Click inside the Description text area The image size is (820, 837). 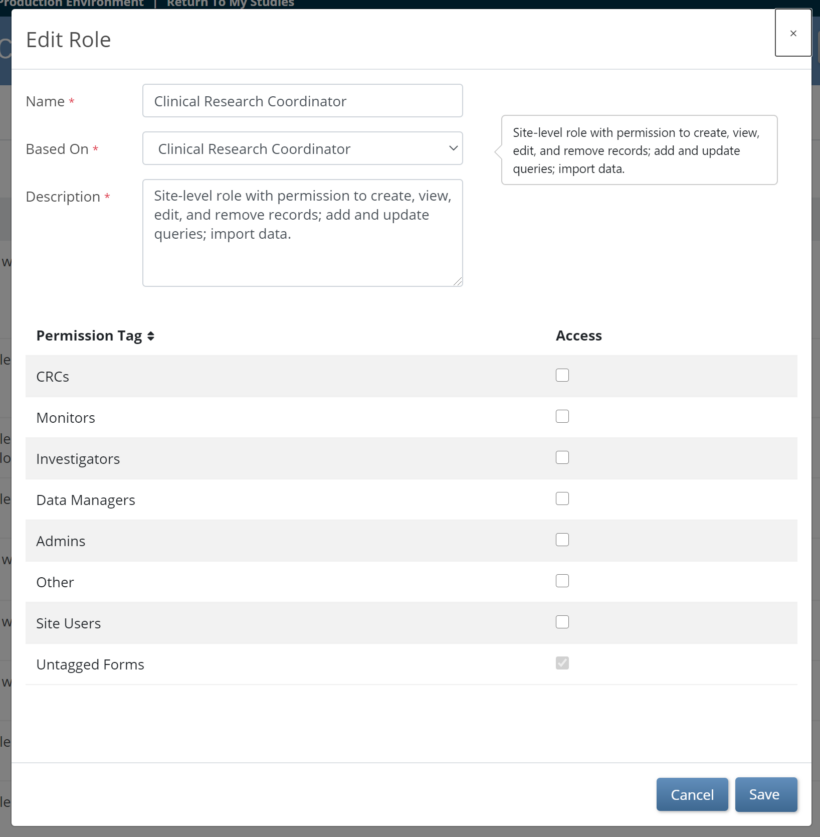click(x=302, y=230)
